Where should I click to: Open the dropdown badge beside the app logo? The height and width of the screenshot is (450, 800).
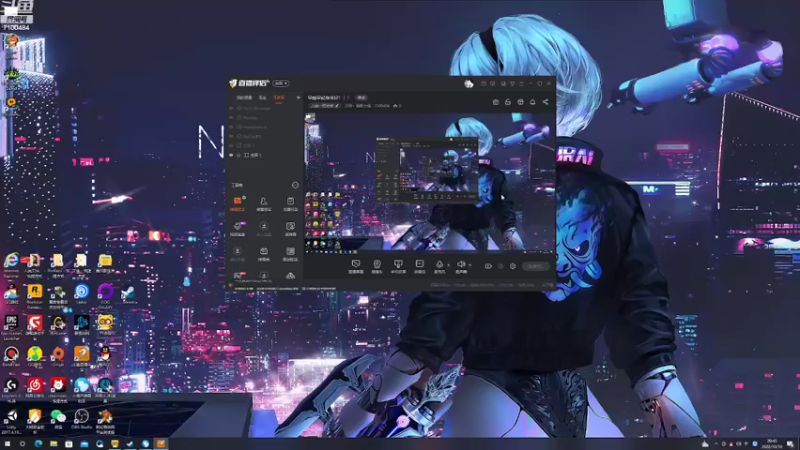pos(281,83)
